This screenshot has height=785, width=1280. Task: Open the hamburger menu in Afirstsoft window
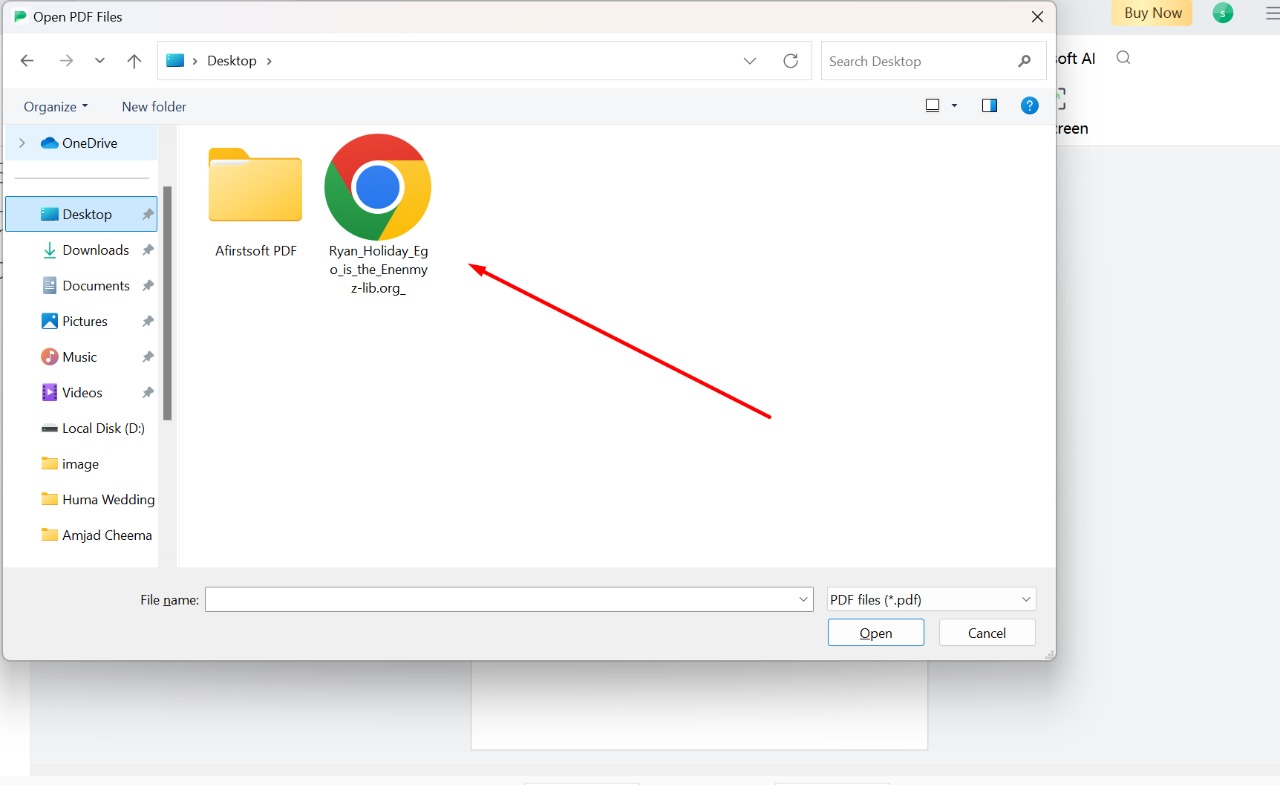tap(1272, 13)
